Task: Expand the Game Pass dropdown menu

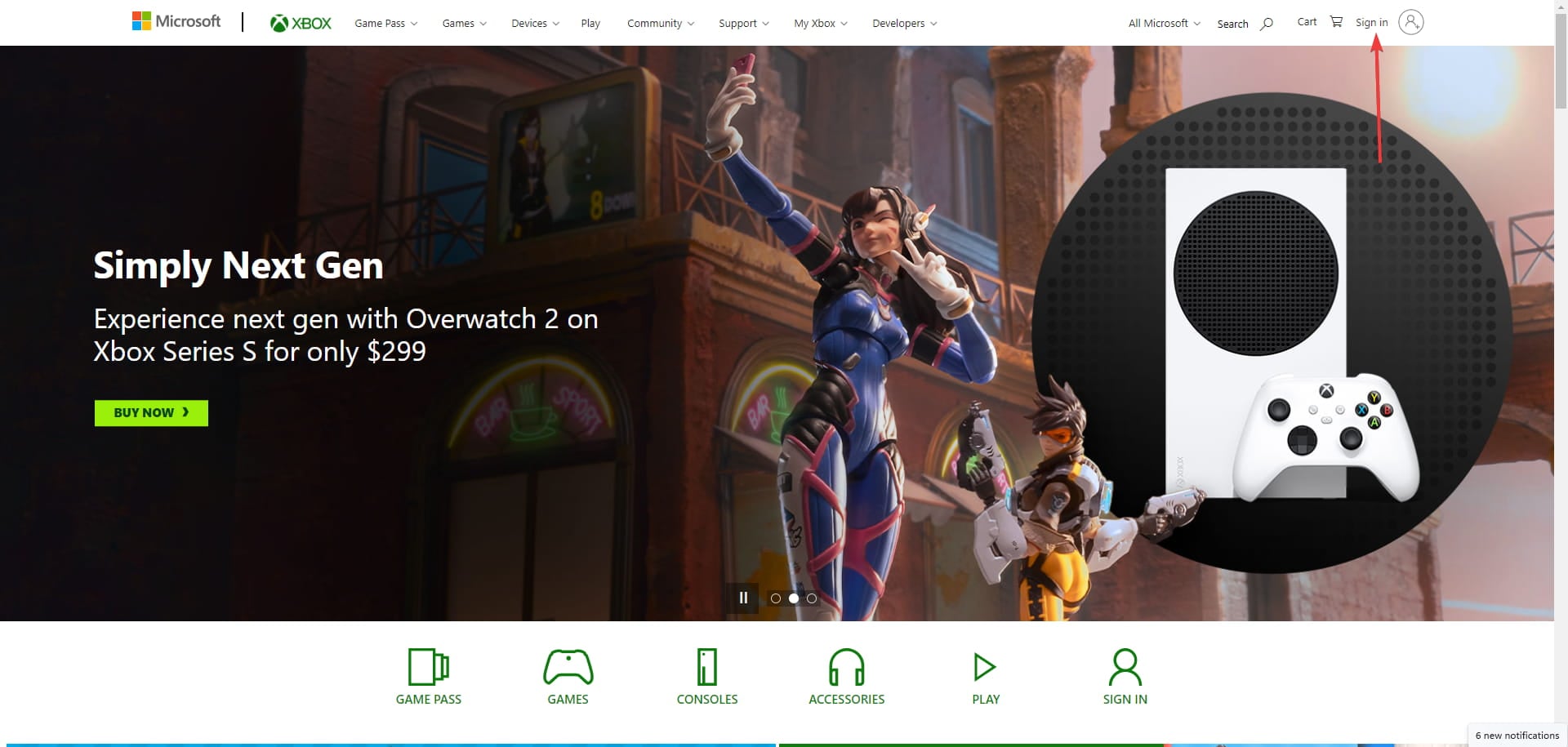Action: tap(385, 23)
